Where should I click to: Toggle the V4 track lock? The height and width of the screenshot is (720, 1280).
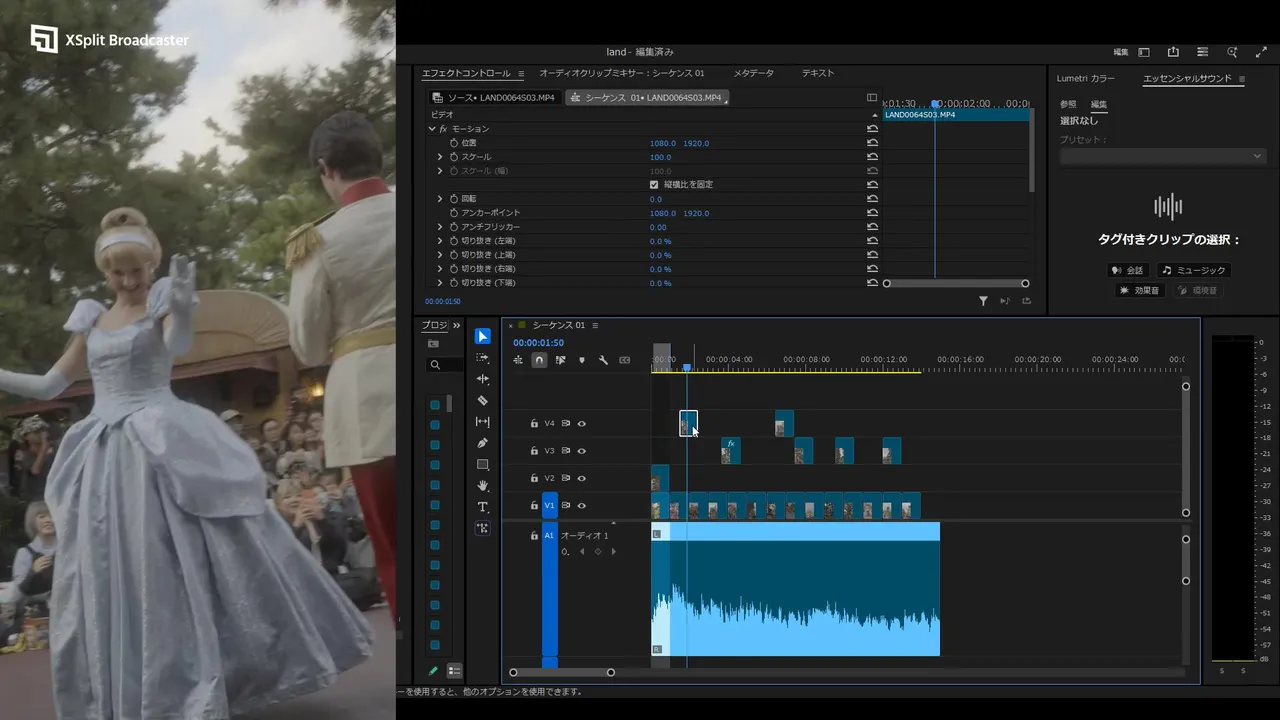[x=534, y=424]
